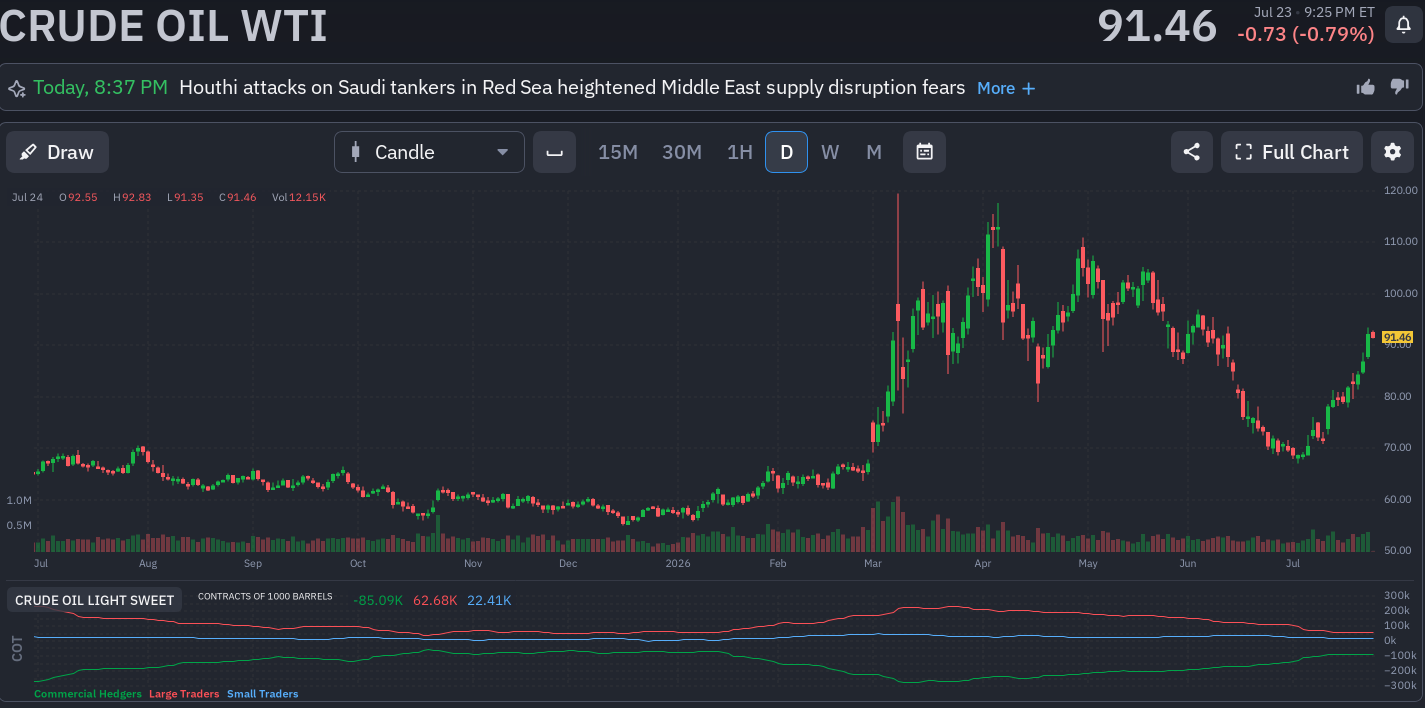Select the 1H interval
This screenshot has width=1425, height=708.
(740, 152)
